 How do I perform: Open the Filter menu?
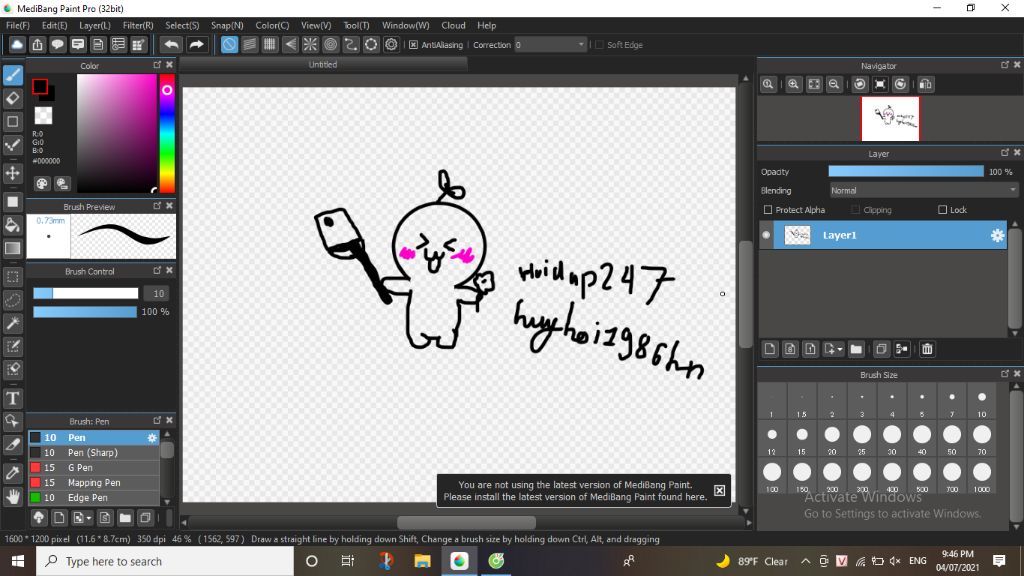[138, 25]
